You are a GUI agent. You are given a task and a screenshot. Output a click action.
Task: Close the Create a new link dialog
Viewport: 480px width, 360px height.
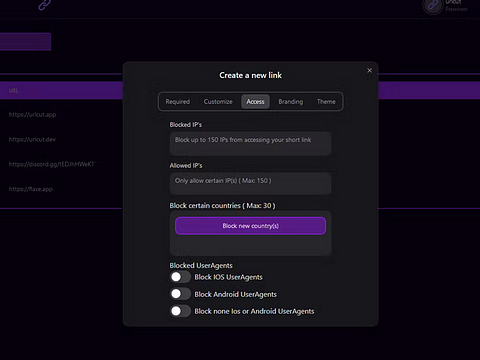coord(369,70)
